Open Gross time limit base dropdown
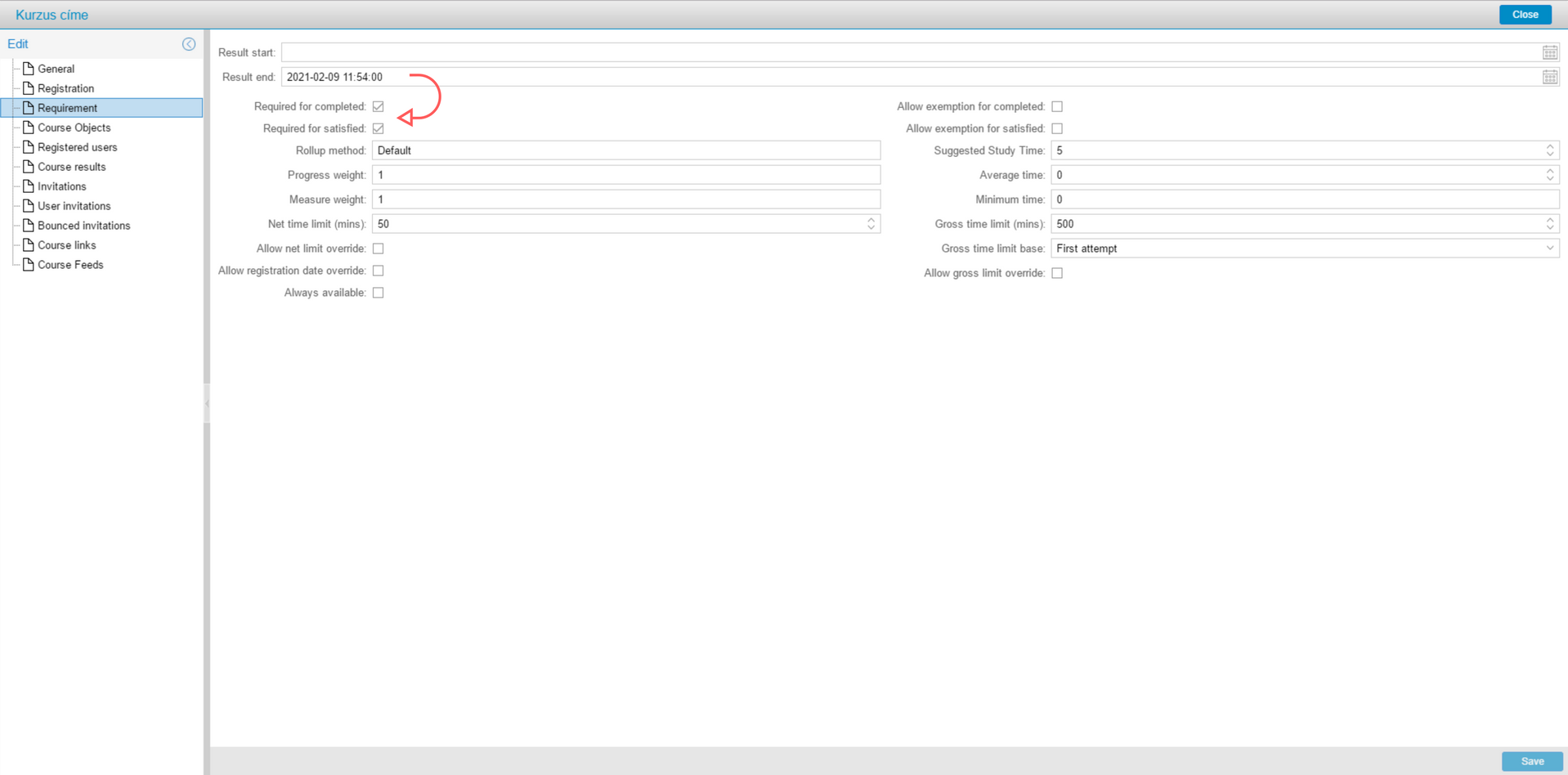This screenshot has height=775, width=1568. coord(1549,249)
